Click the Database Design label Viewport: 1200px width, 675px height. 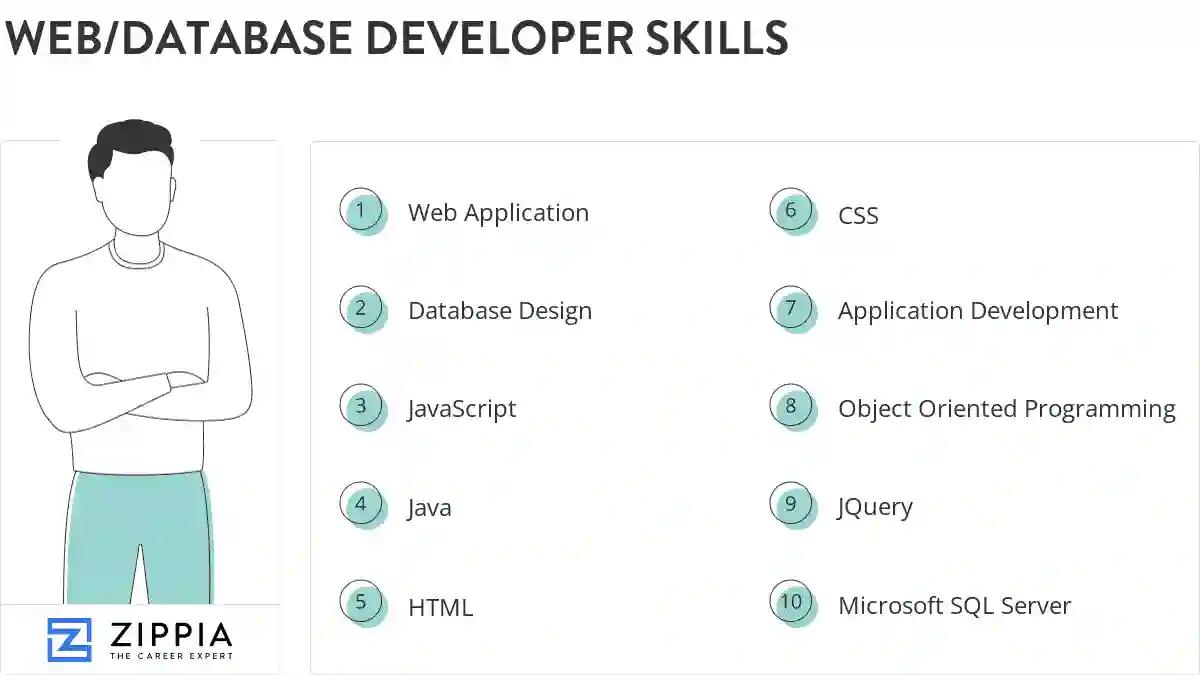click(500, 310)
